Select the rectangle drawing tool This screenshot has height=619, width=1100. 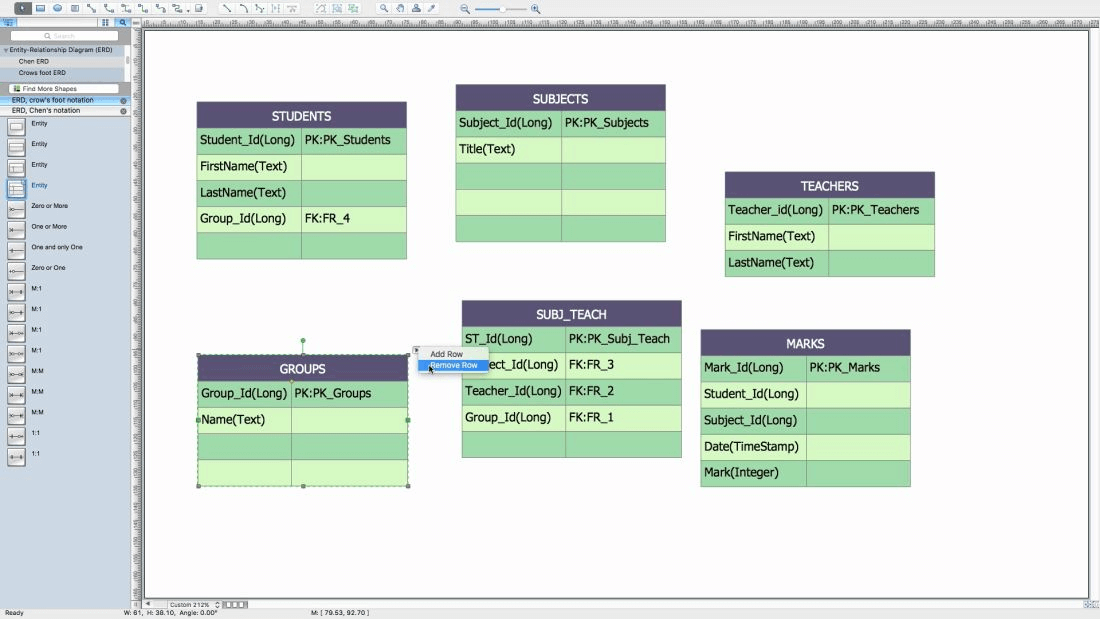pos(41,8)
